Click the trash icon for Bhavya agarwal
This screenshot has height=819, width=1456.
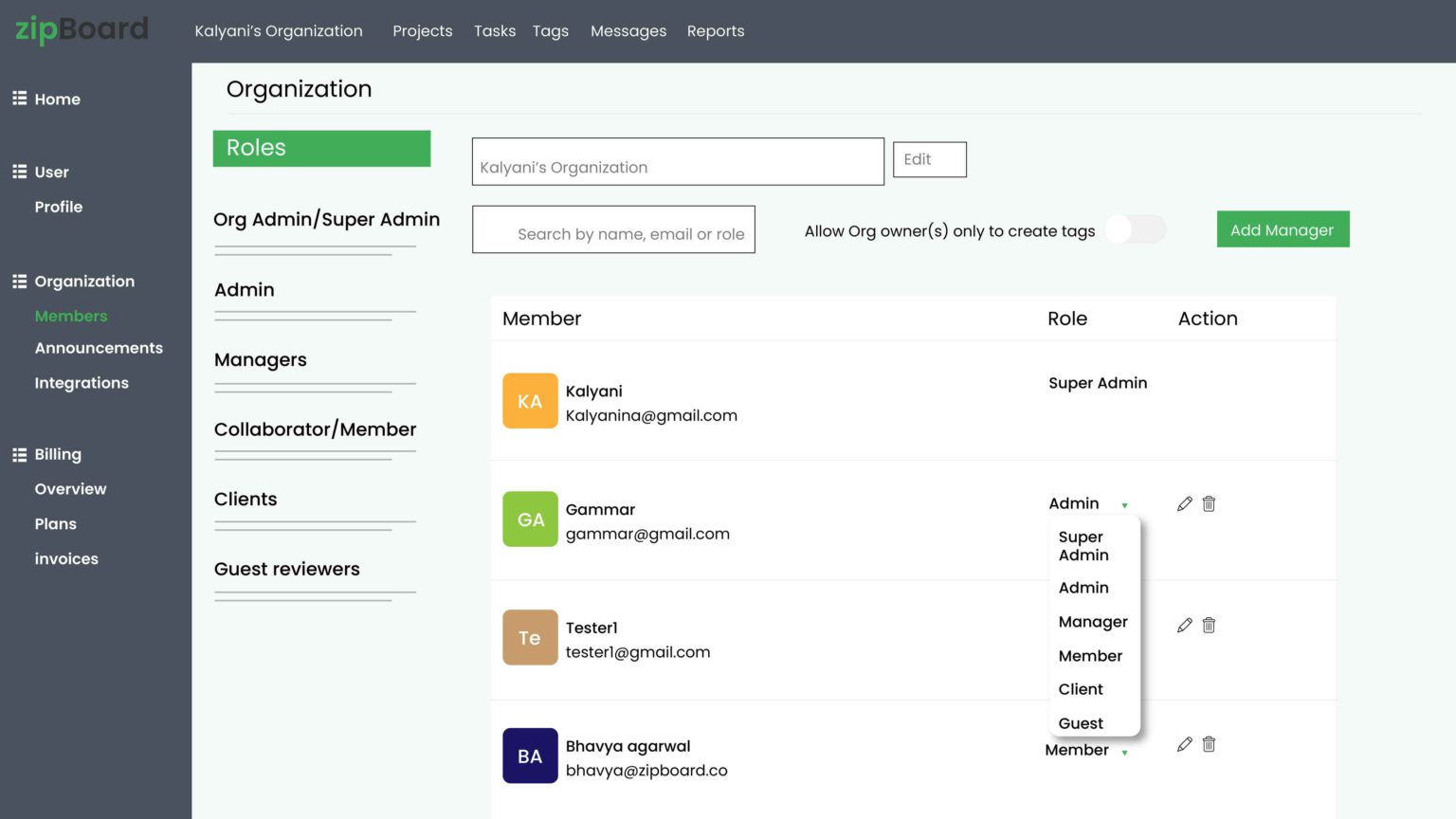[1209, 744]
